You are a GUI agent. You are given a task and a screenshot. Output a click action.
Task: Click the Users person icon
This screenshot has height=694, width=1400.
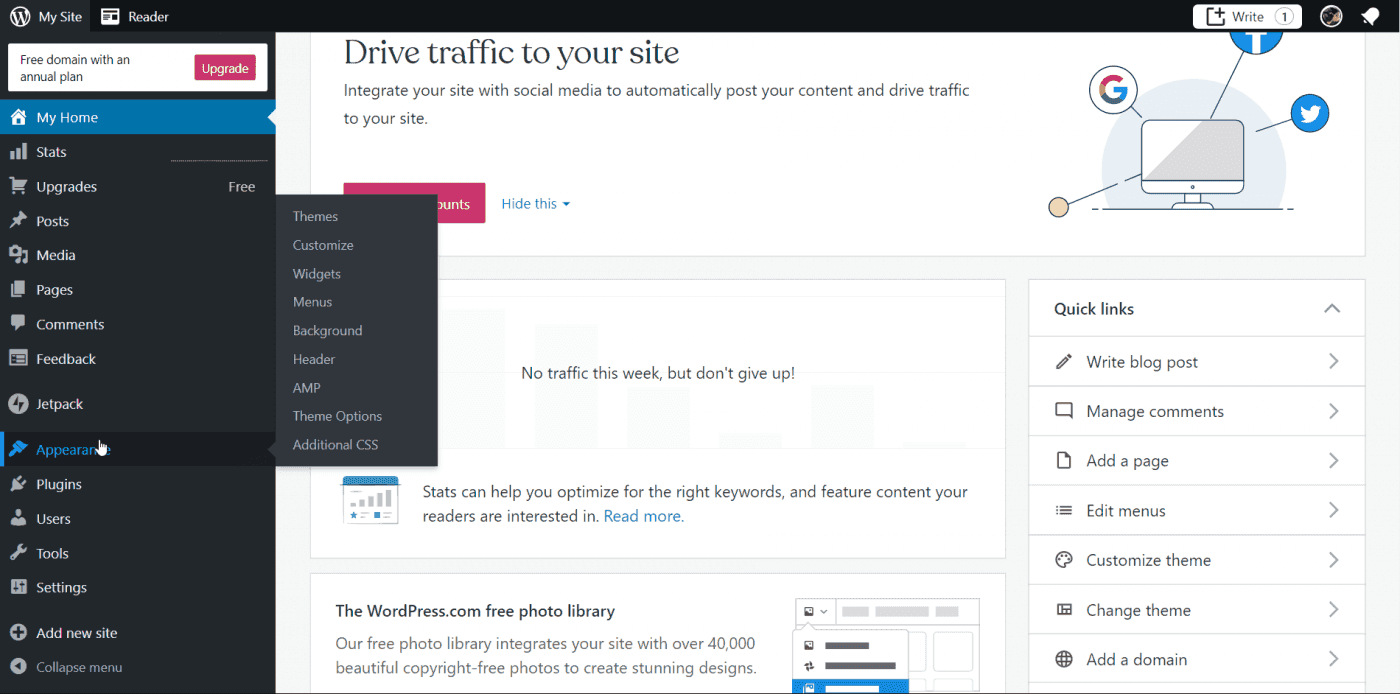tap(18, 519)
